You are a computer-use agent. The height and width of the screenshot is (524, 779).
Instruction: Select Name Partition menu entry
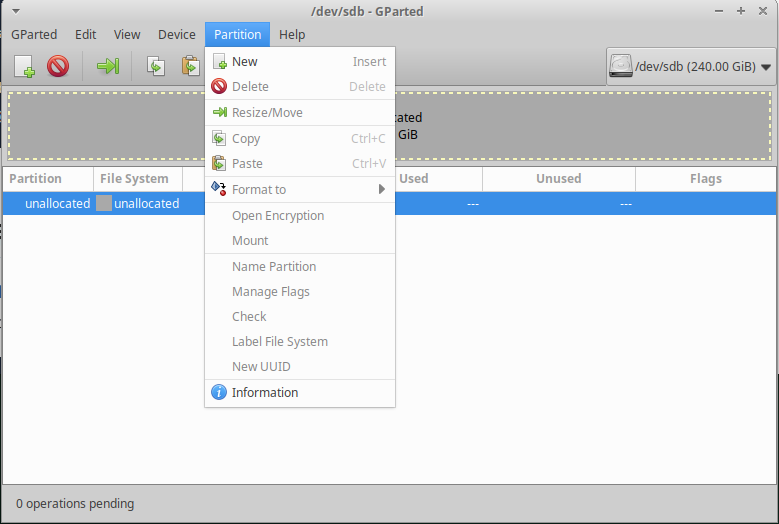(300, 267)
